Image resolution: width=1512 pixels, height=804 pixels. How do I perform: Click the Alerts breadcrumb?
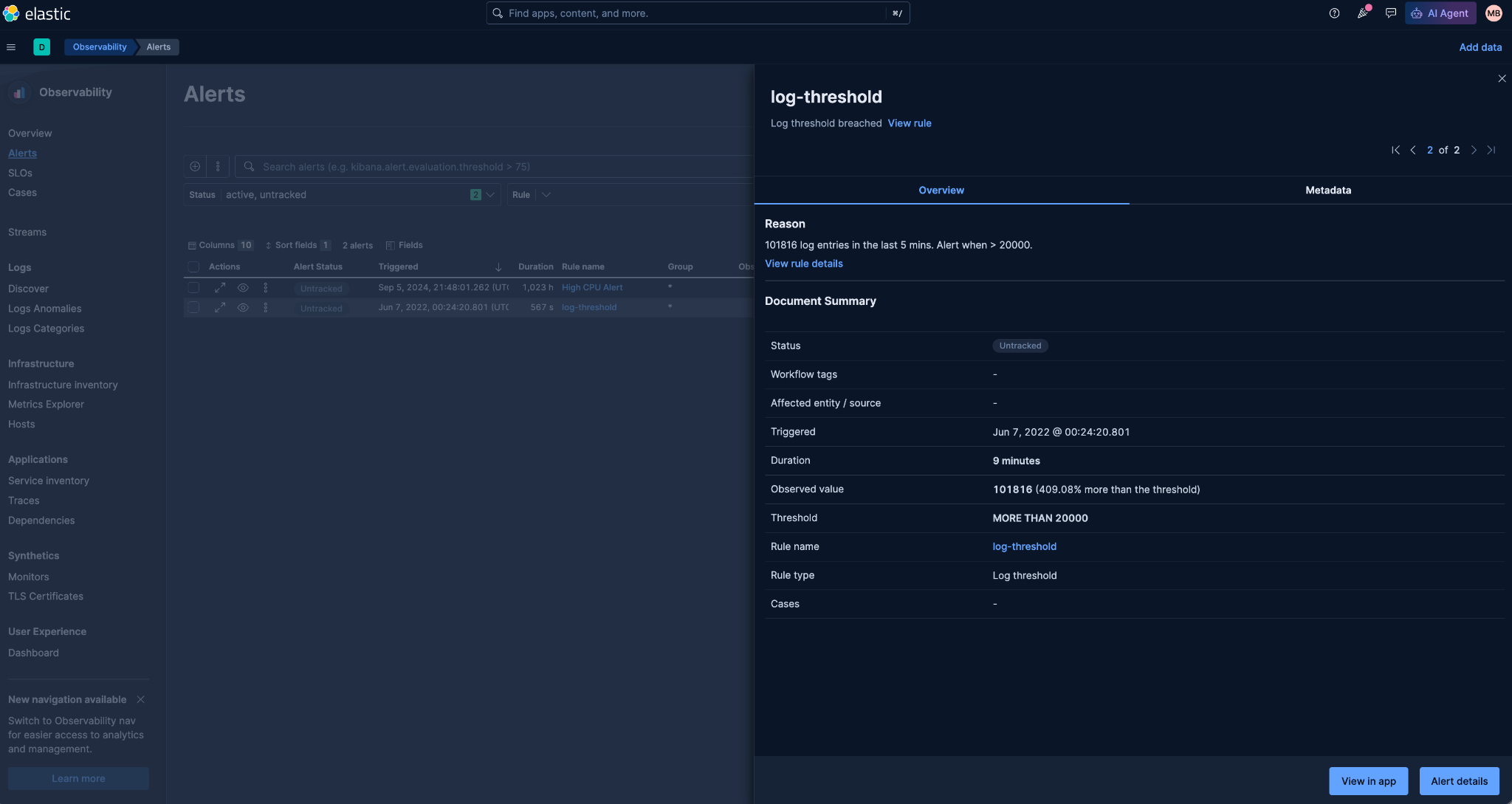[x=159, y=47]
